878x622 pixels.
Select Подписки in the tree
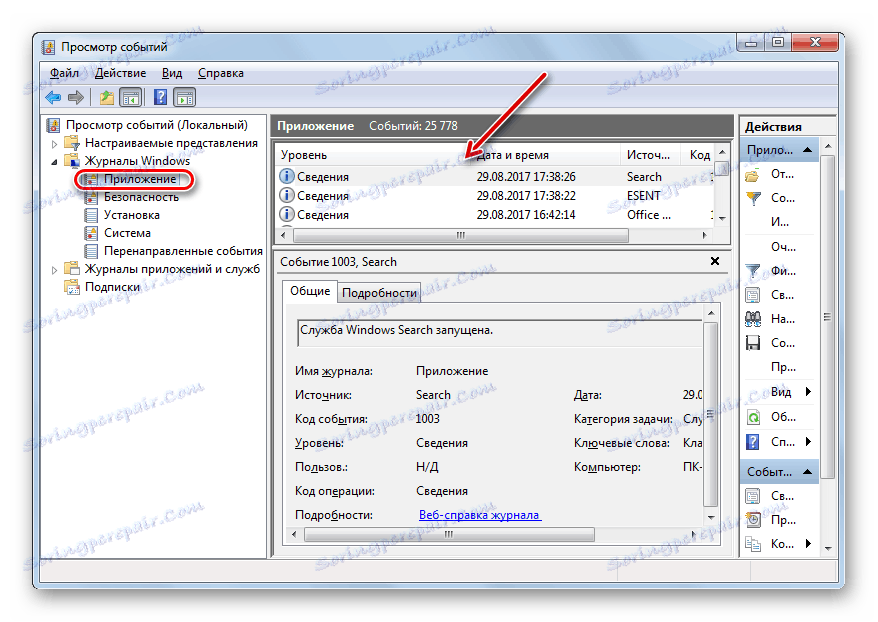(x=112, y=287)
